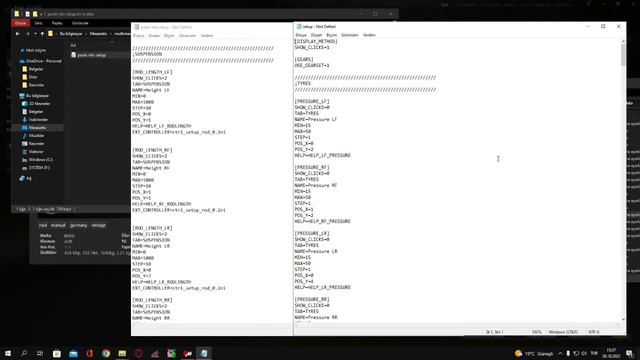640x360 pixels.
Task: Open Görünüm menu in the front setup Notepad
Action: point(349,35)
